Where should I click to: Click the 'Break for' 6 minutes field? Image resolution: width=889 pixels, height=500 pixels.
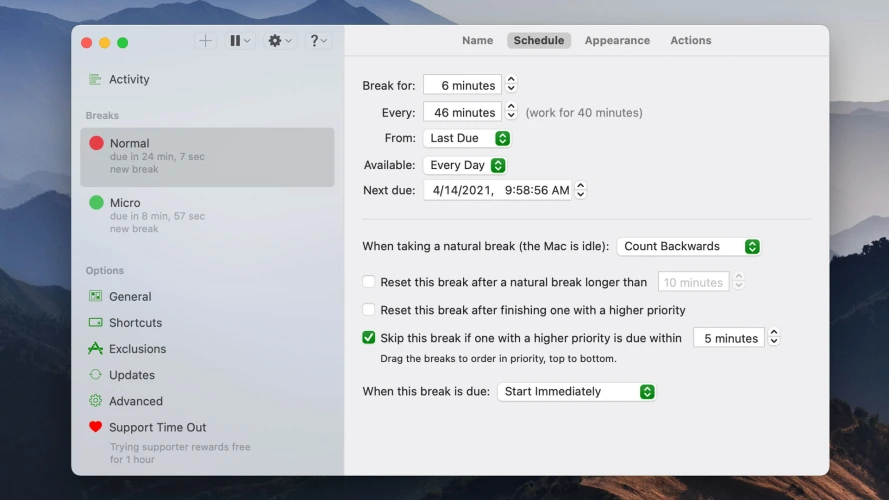click(x=462, y=86)
